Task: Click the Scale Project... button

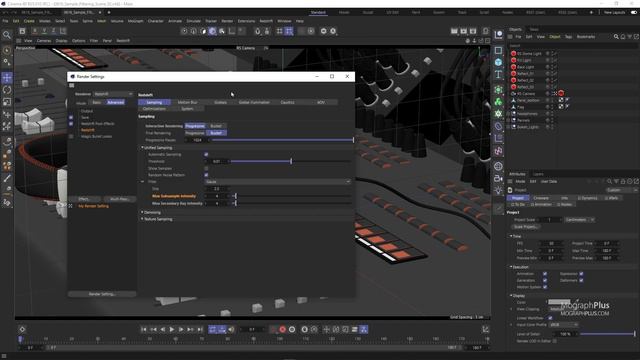Action: (526, 227)
